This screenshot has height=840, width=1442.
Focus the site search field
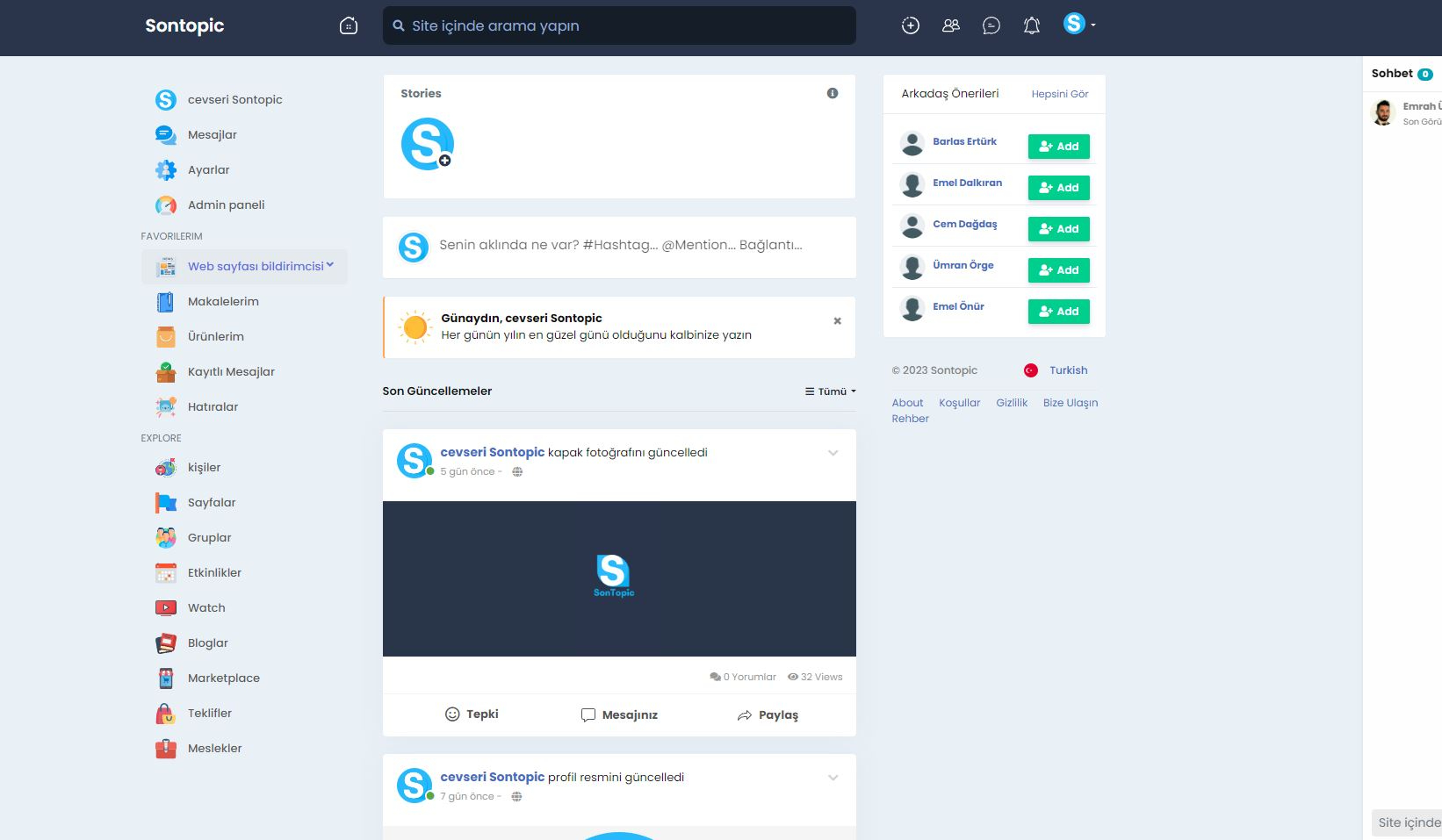619,25
